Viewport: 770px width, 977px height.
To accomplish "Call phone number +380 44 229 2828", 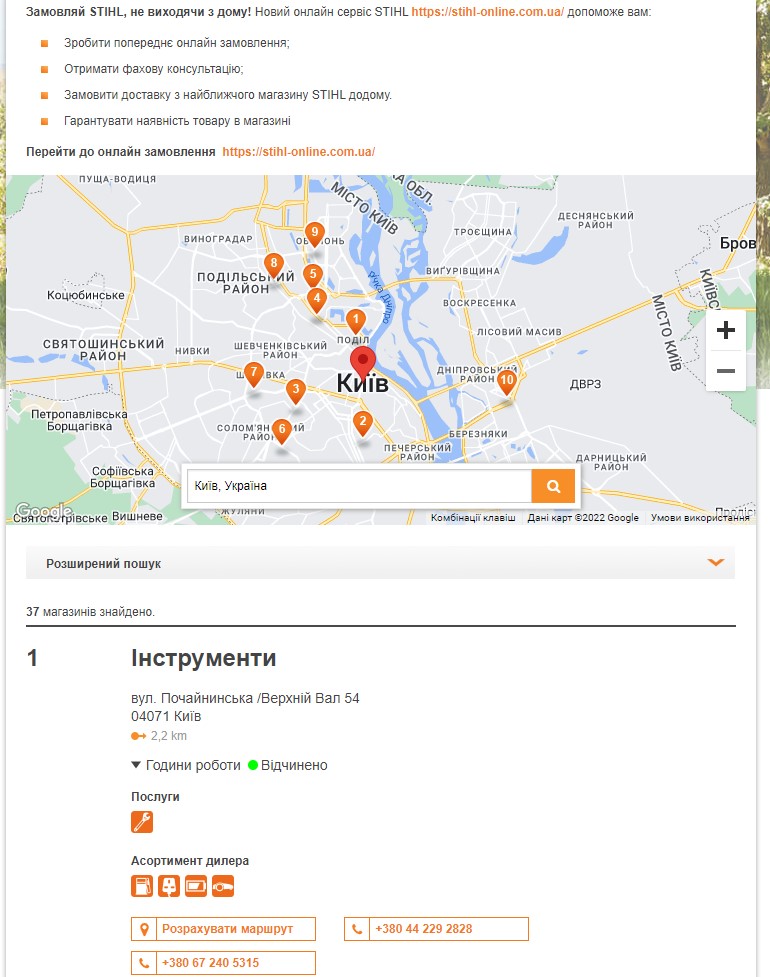I will [436, 929].
